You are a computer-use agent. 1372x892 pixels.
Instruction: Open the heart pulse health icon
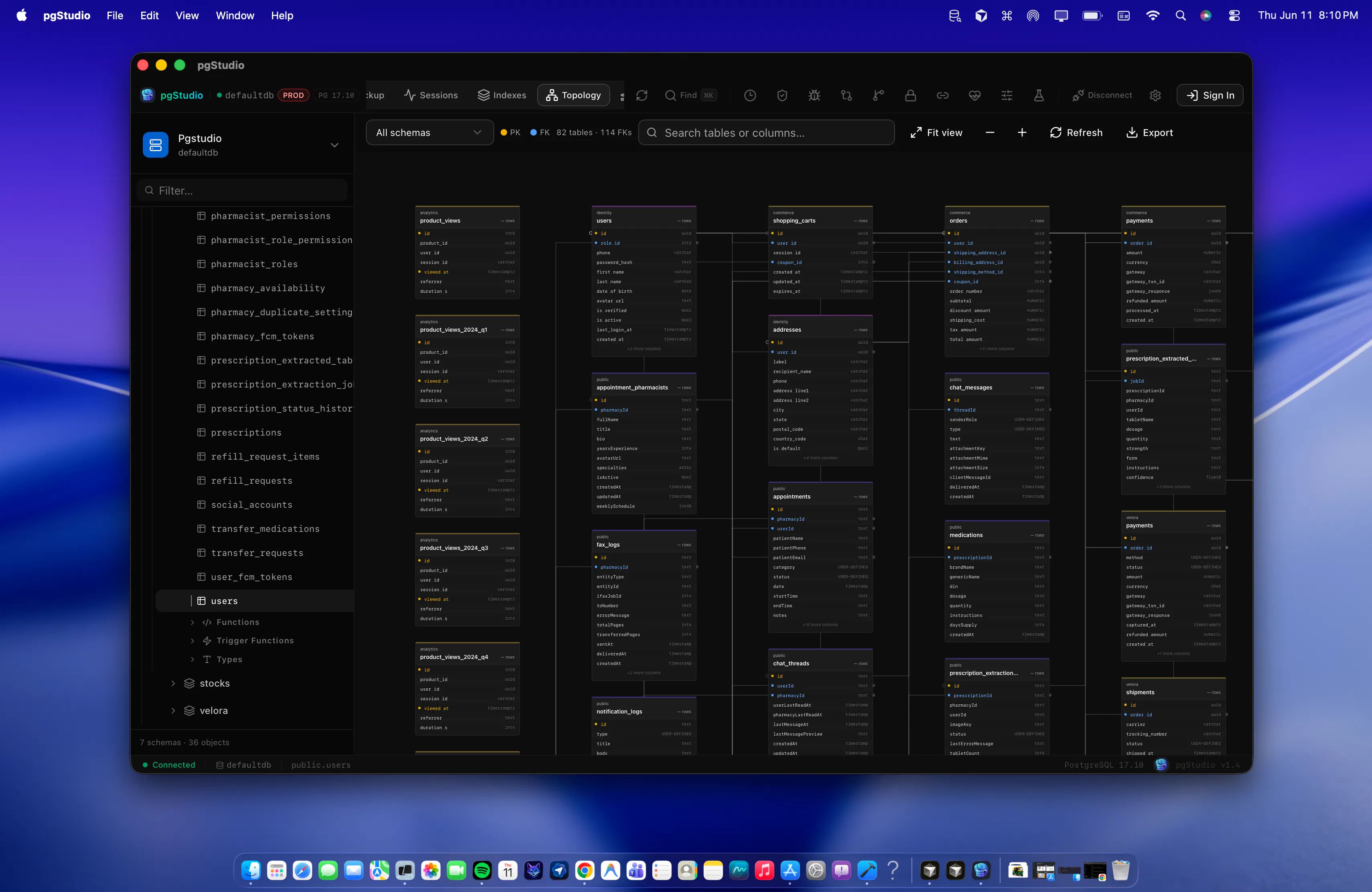point(975,95)
